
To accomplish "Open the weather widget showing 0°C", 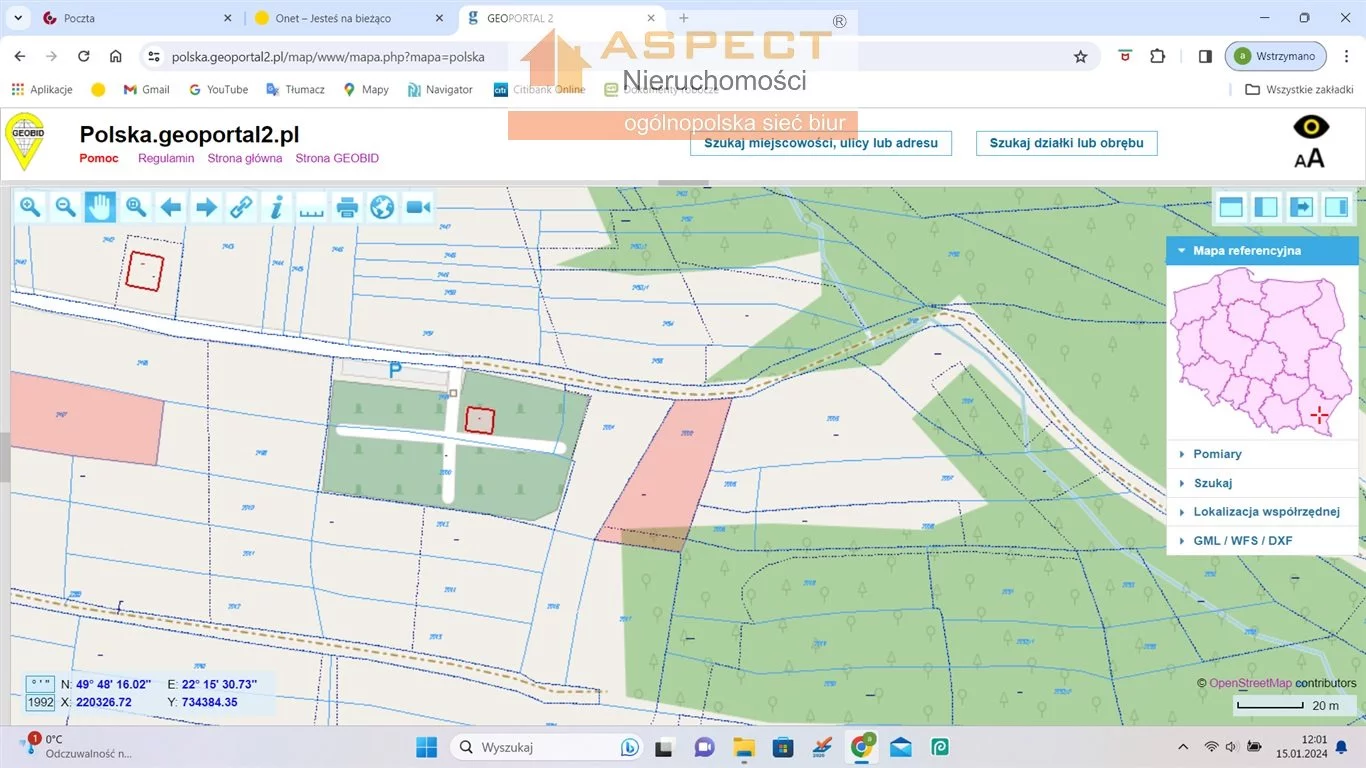I will click(75, 746).
